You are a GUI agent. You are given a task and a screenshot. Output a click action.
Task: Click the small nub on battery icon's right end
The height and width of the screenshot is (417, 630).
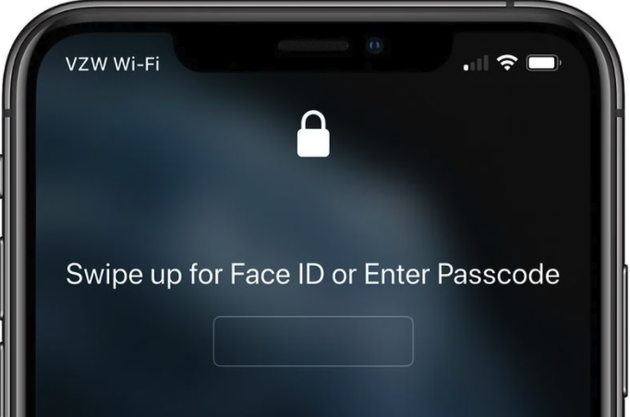coord(560,63)
